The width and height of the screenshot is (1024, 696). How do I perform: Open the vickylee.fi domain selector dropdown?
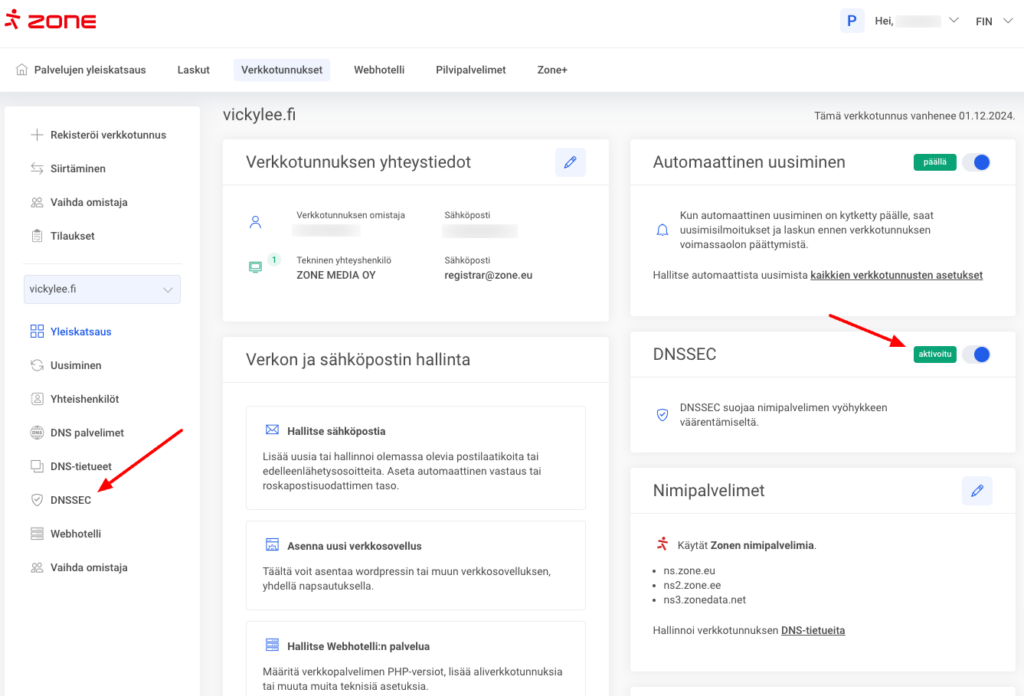coord(102,289)
